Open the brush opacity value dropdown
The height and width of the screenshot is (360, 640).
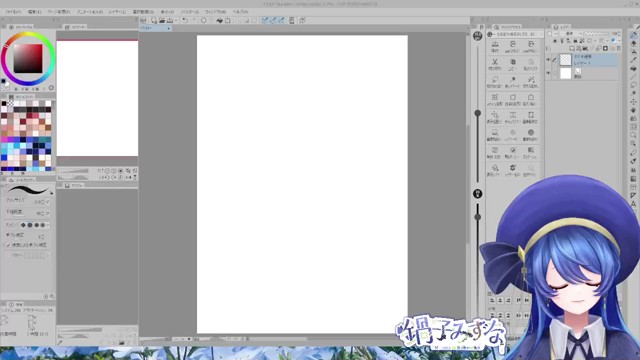[48, 213]
